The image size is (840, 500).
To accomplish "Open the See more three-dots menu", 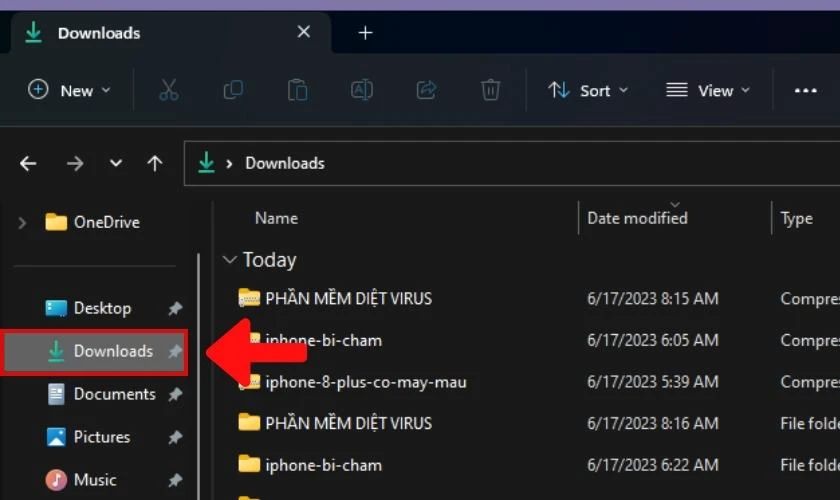I will (805, 91).
